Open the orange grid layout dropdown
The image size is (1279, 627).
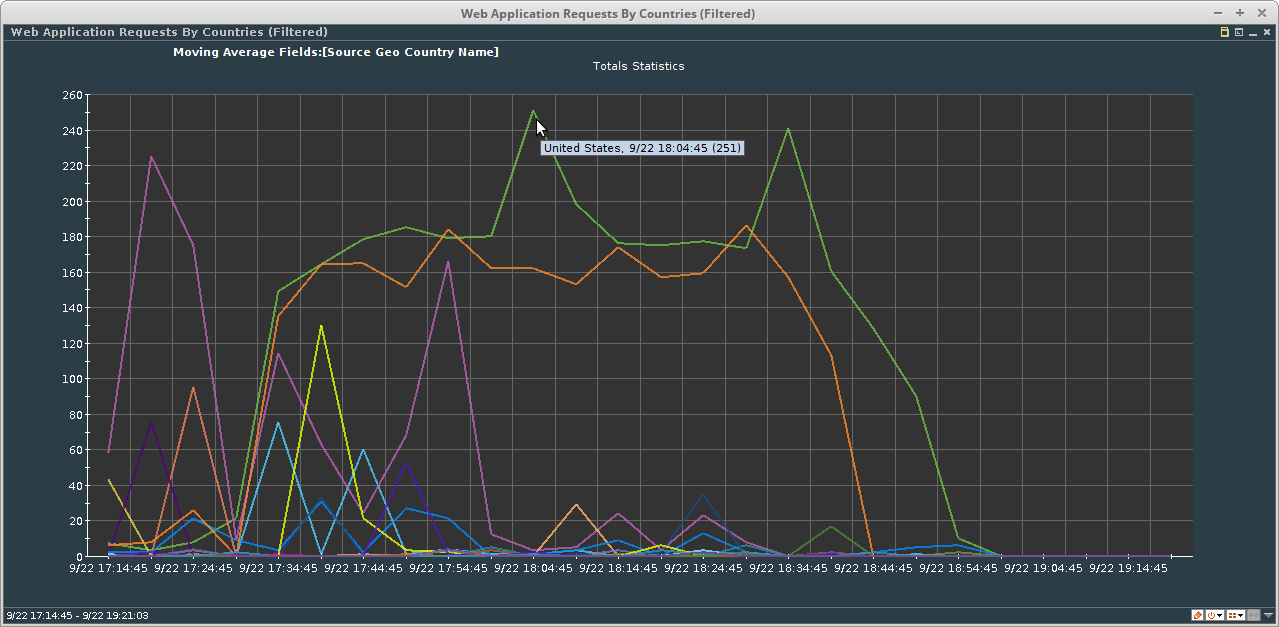(x=1235, y=615)
